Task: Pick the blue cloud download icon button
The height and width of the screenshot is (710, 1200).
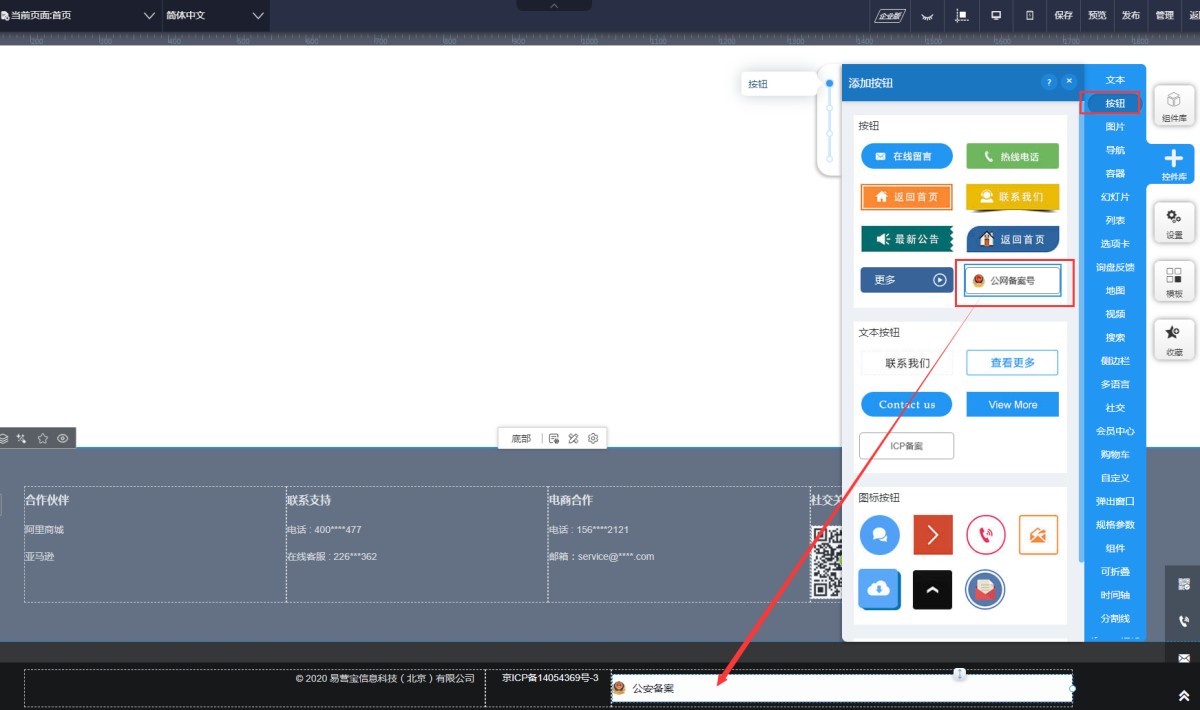Action: (x=880, y=589)
